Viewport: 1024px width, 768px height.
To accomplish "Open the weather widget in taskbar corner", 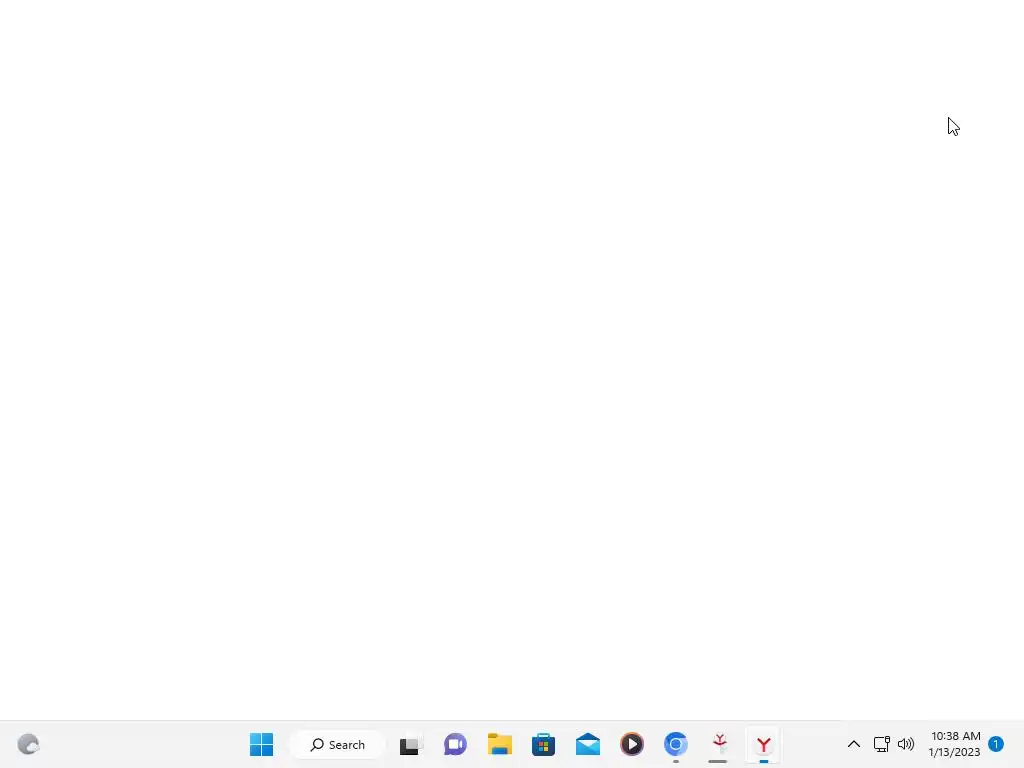I will coord(28,744).
